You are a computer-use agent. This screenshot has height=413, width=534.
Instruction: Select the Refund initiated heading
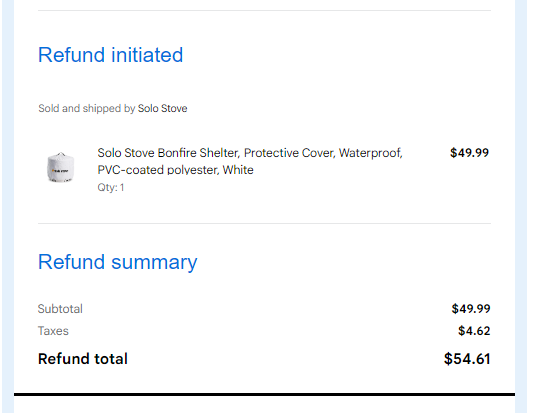click(x=111, y=55)
